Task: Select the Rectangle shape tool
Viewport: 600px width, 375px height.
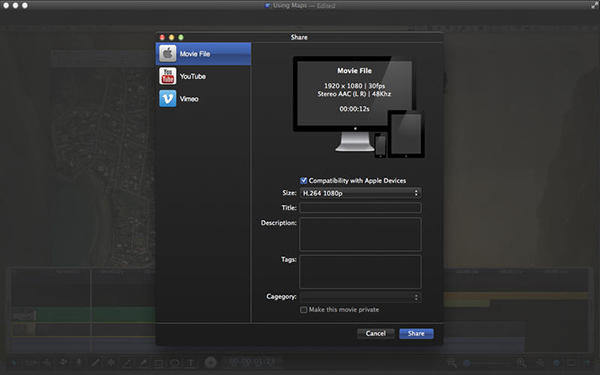Action: click(x=158, y=362)
